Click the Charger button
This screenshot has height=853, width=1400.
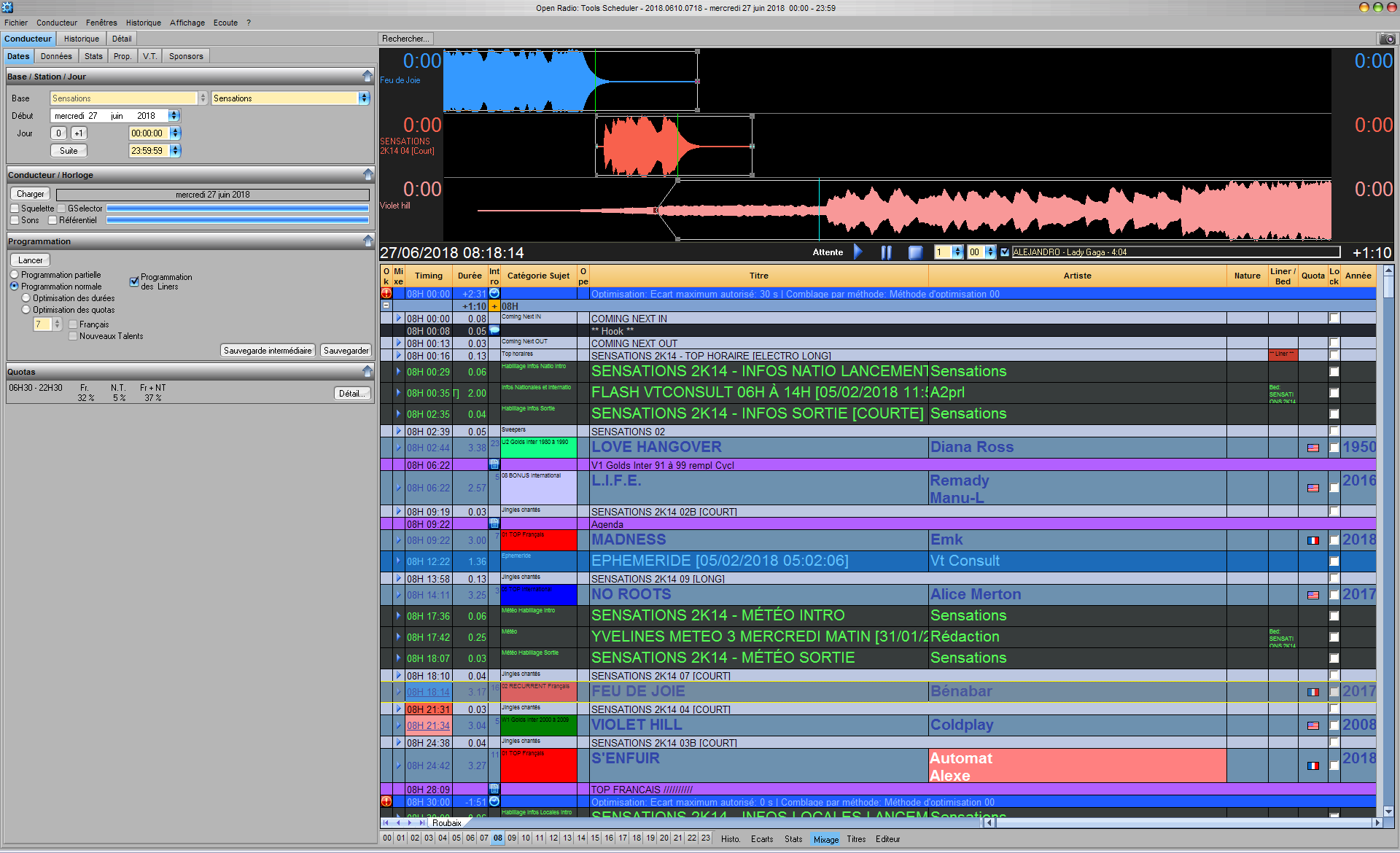(29, 193)
